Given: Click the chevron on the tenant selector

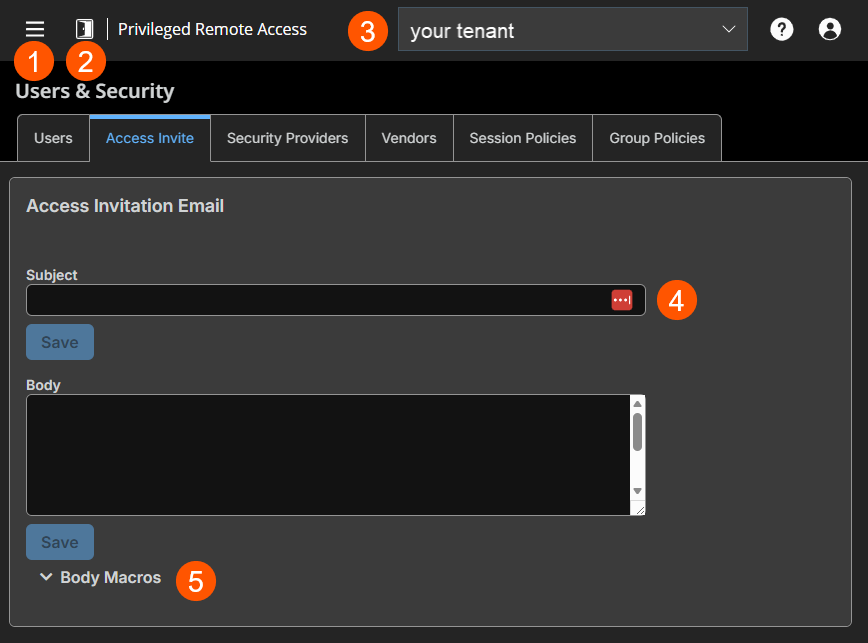Looking at the screenshot, I should (x=731, y=29).
